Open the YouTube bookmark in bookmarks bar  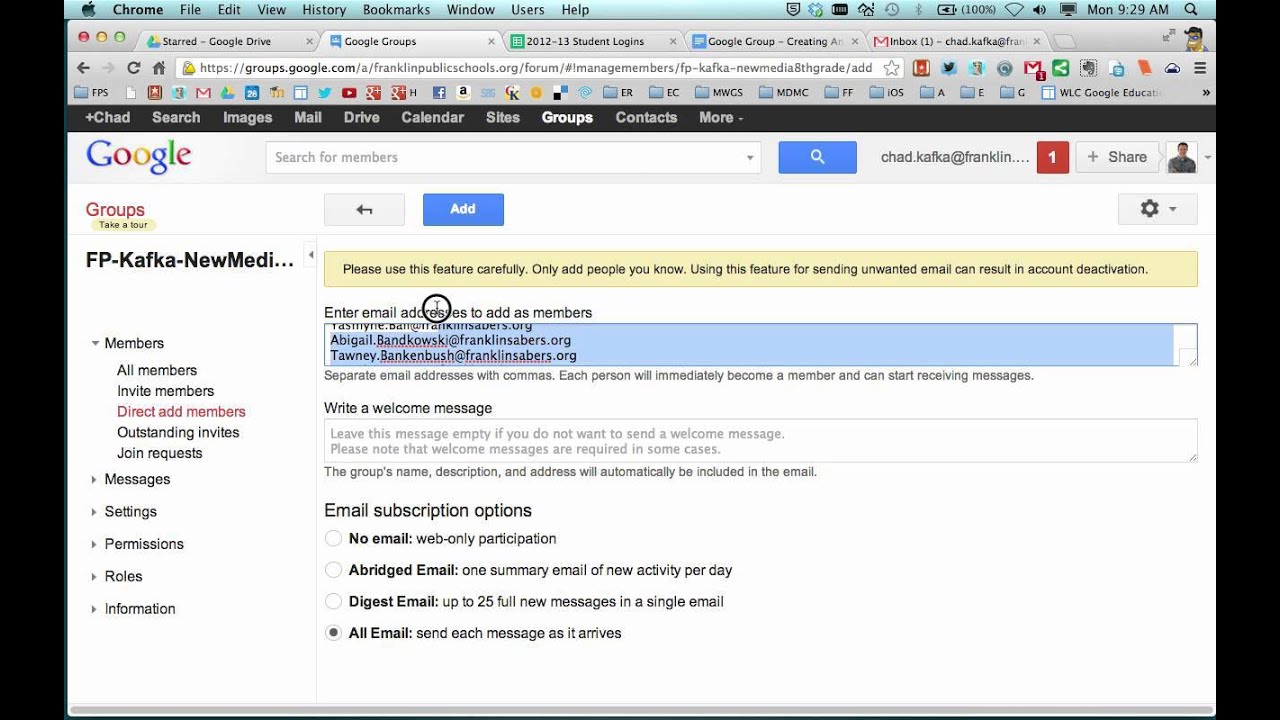click(x=348, y=93)
